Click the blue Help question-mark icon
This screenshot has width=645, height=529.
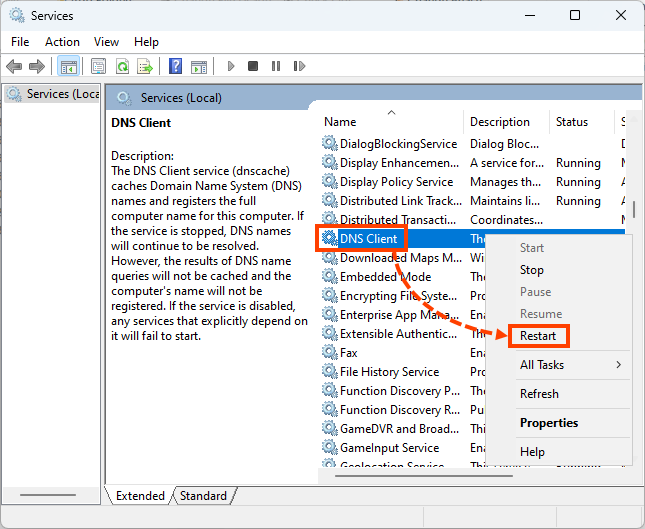175,67
